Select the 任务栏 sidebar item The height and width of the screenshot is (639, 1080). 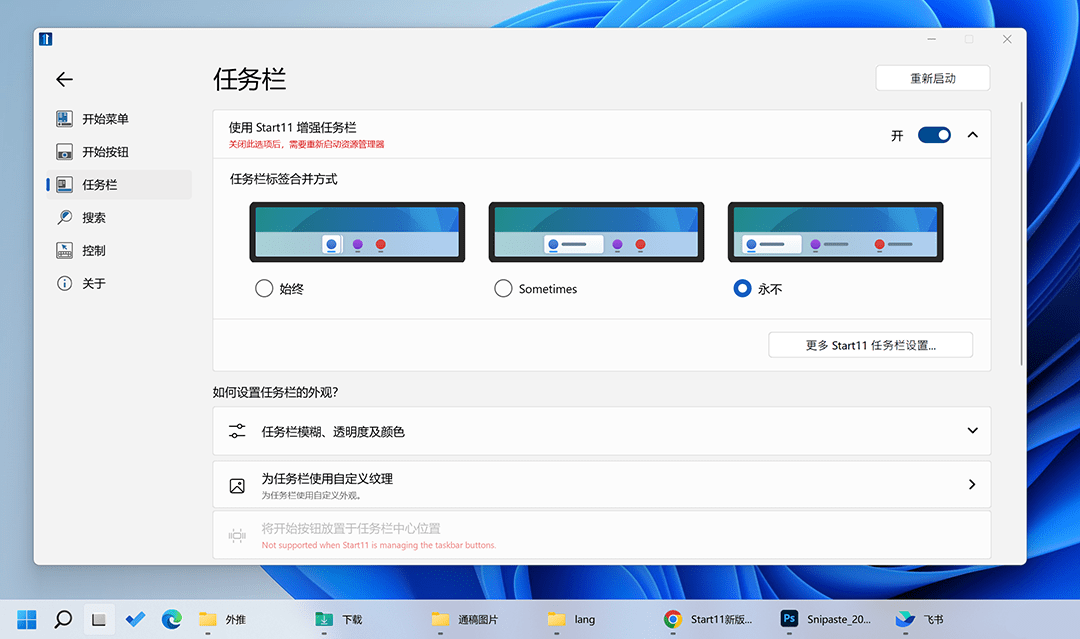click(x=119, y=185)
